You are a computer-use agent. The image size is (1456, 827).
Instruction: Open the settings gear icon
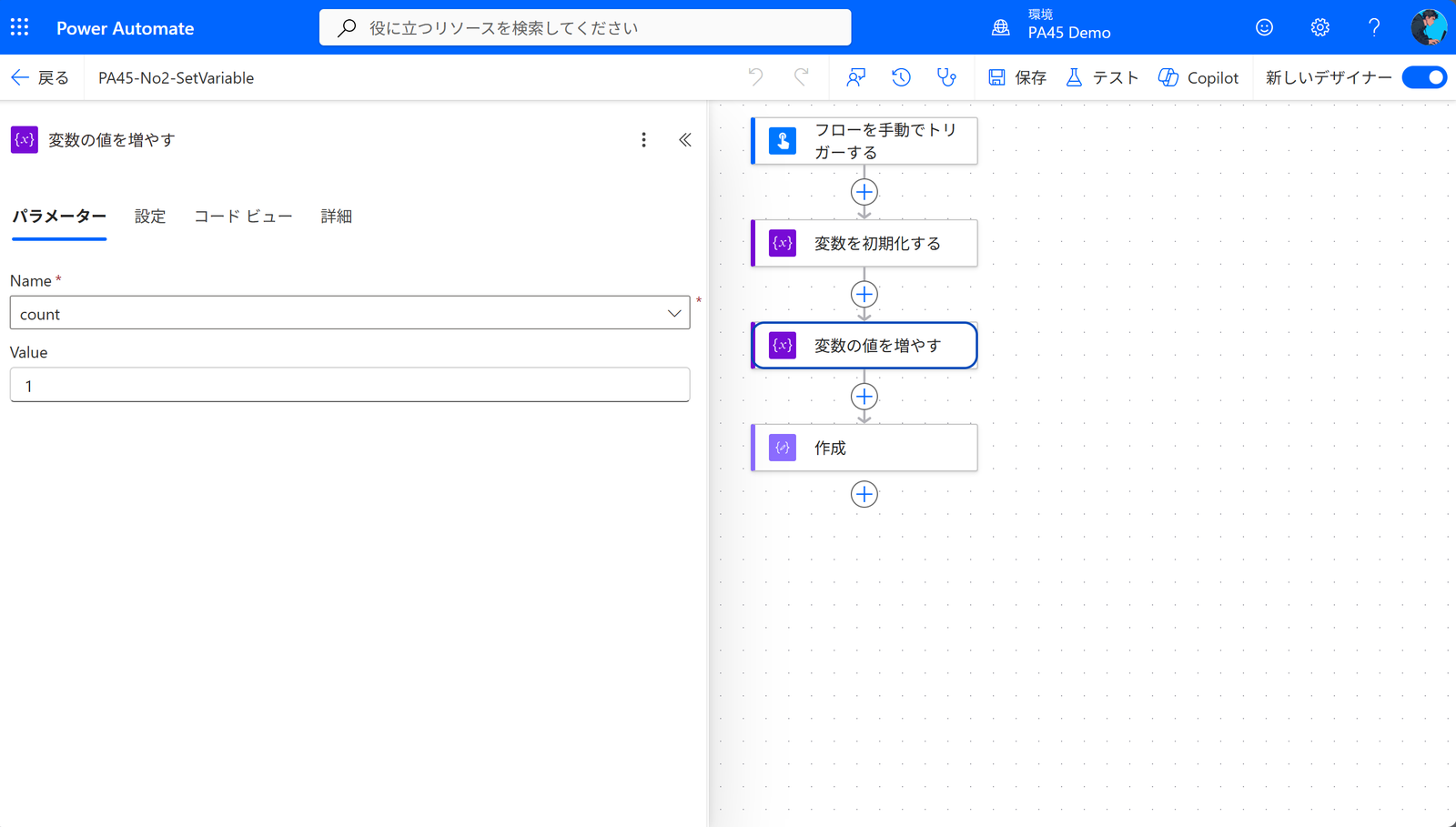[1319, 27]
